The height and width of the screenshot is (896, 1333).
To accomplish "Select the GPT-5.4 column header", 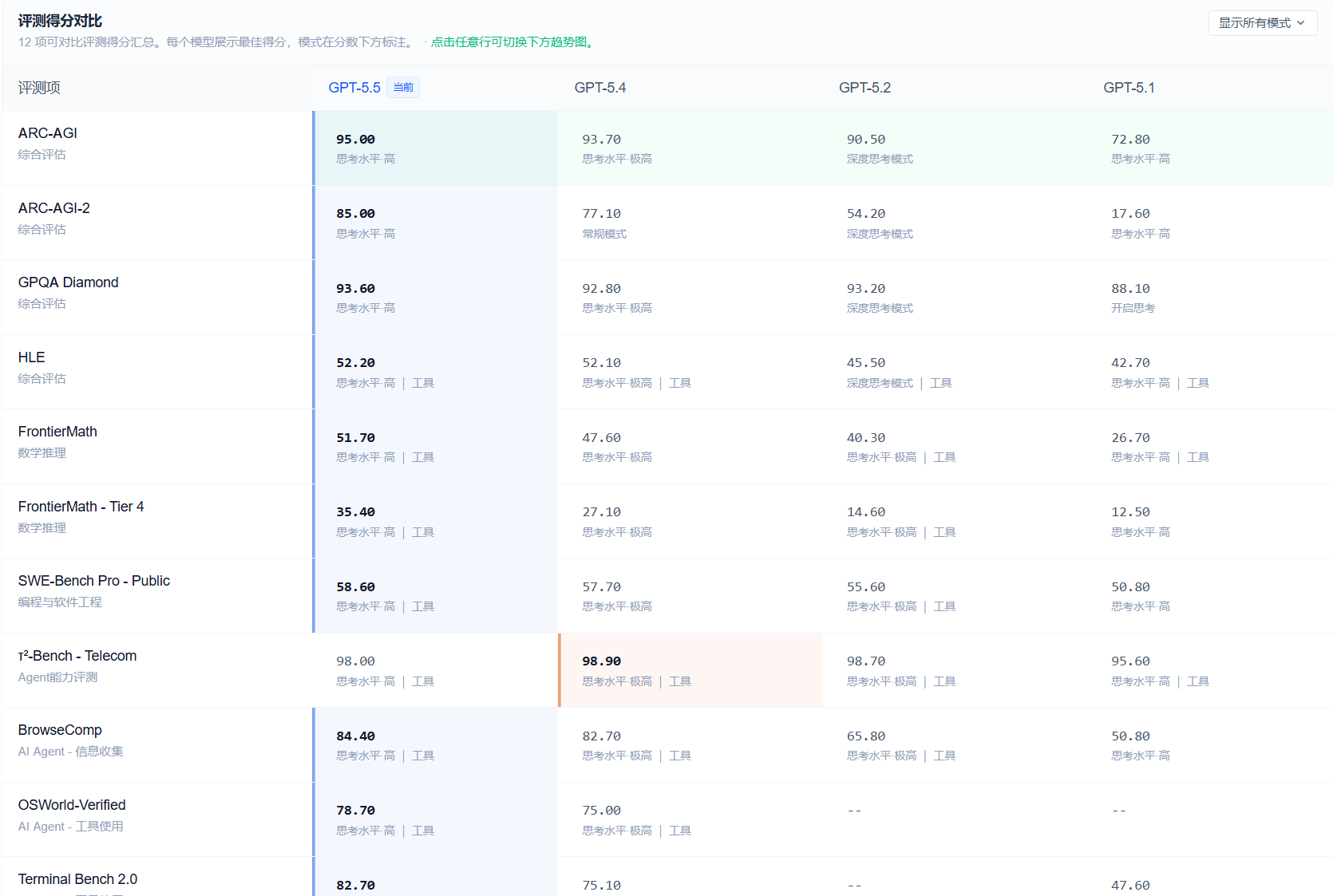I will [600, 88].
